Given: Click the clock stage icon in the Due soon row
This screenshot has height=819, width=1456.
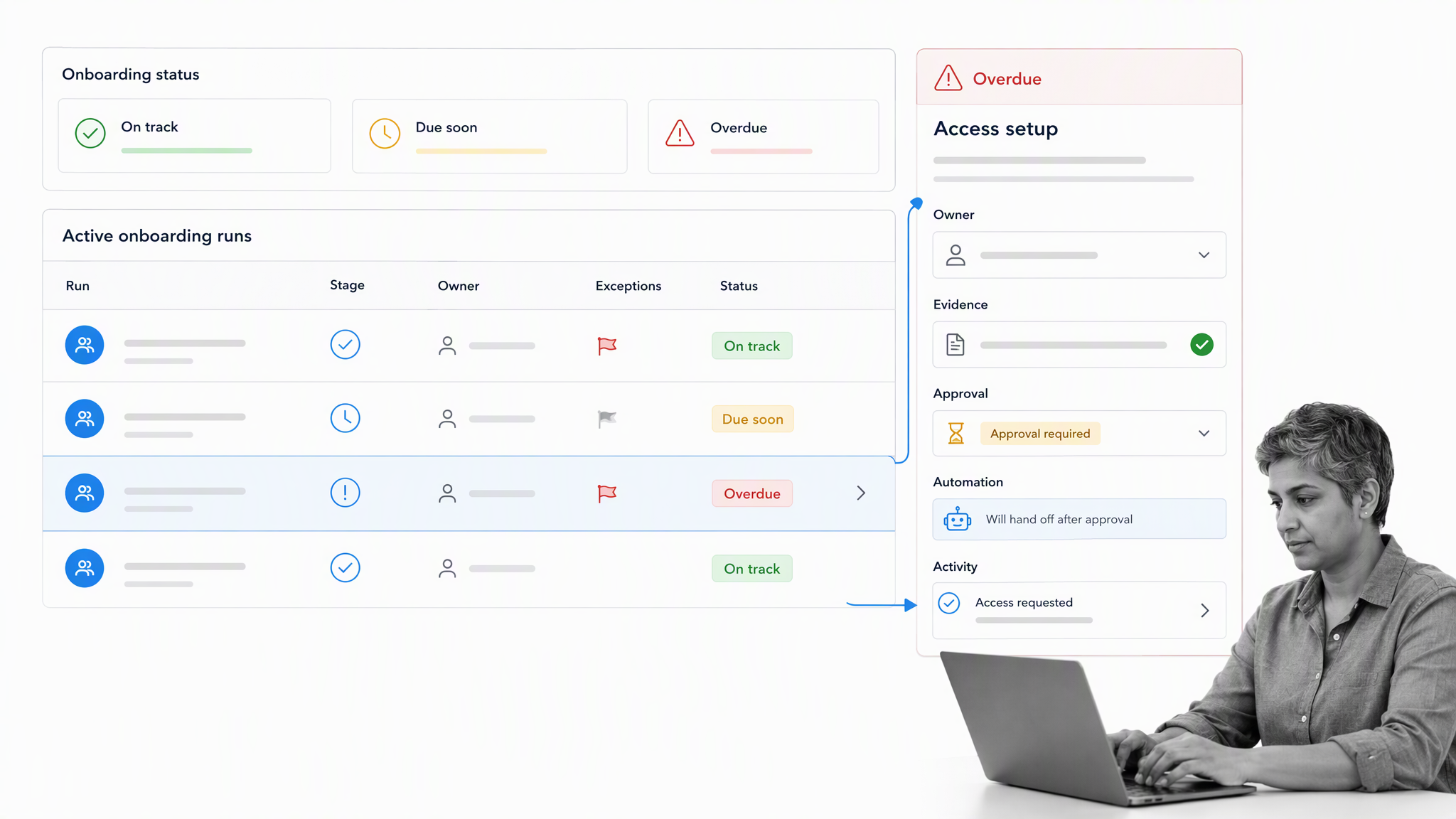Looking at the screenshot, I should pos(345,418).
